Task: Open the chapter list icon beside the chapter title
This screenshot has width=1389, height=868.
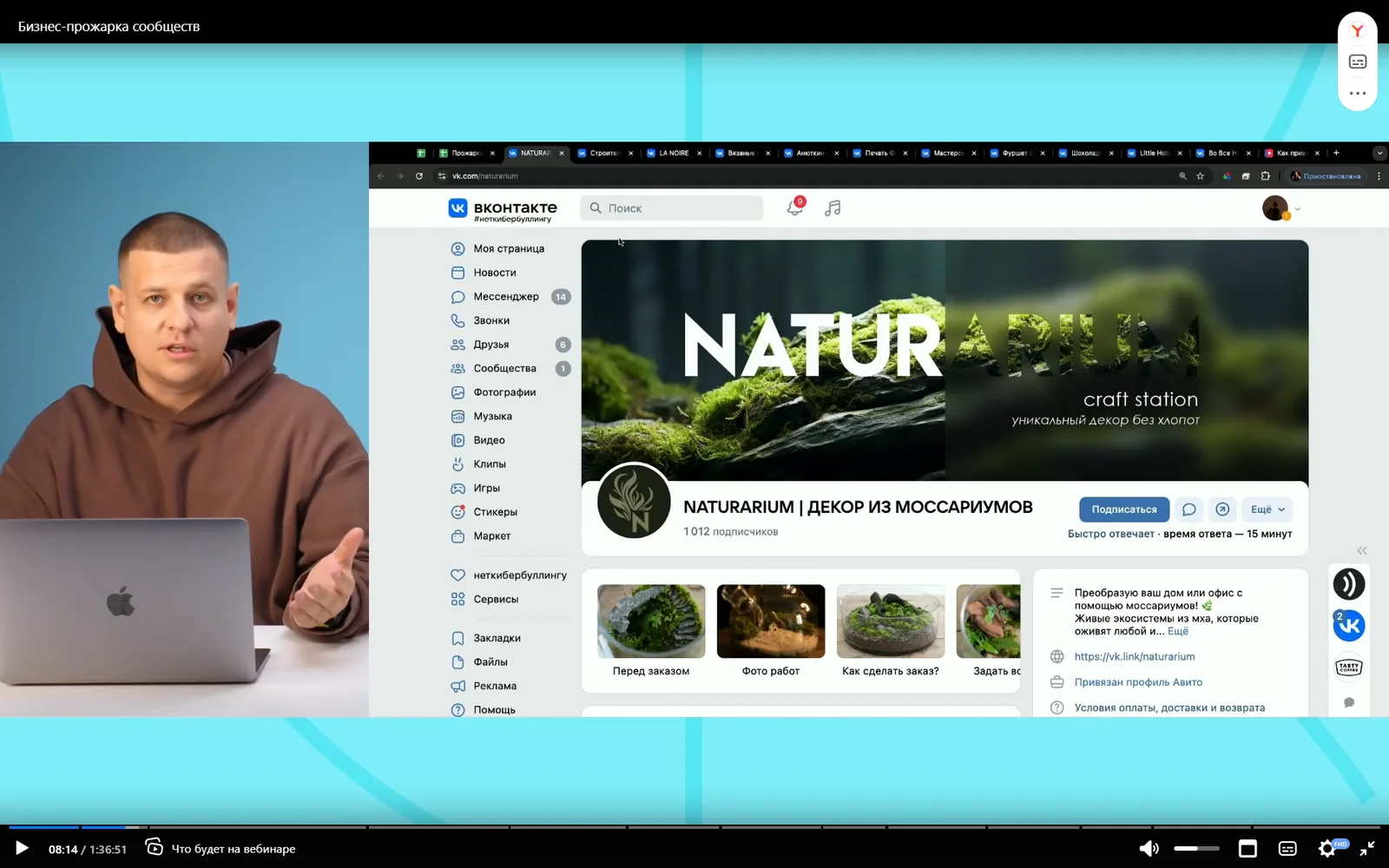Action: click(x=154, y=847)
